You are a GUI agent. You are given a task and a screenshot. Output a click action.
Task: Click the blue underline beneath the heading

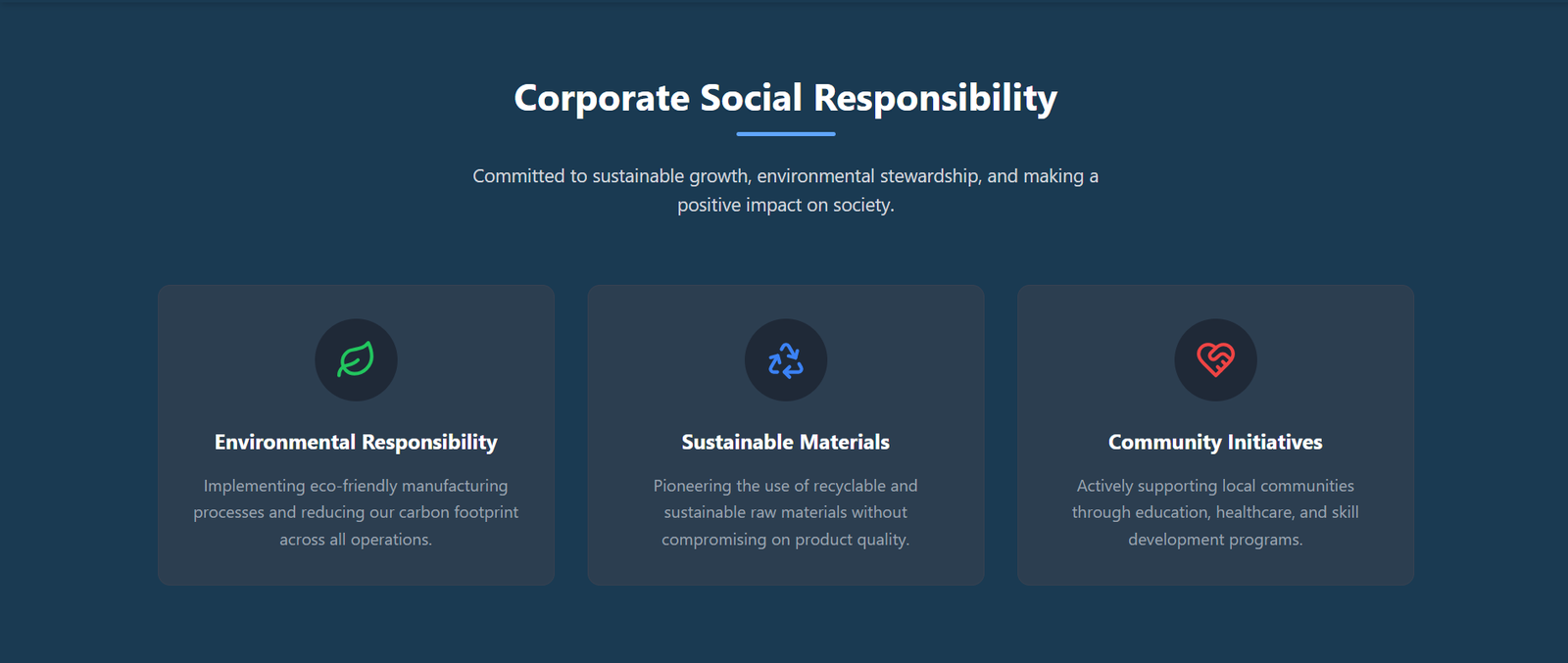(x=786, y=134)
